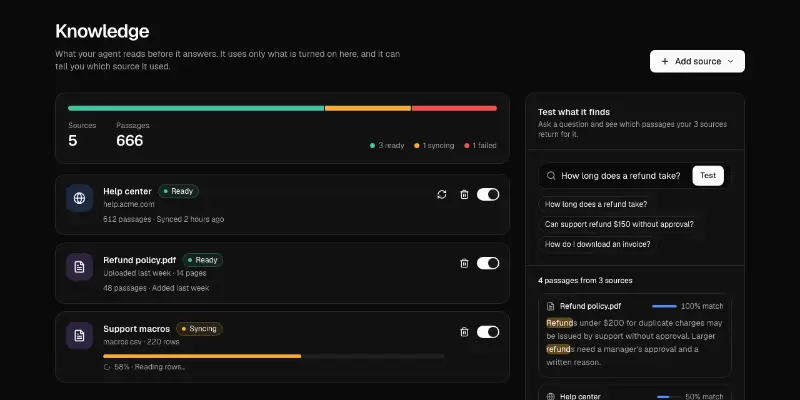800x400 pixels.
Task: Click the Ready badge on Help center
Action: click(179, 191)
